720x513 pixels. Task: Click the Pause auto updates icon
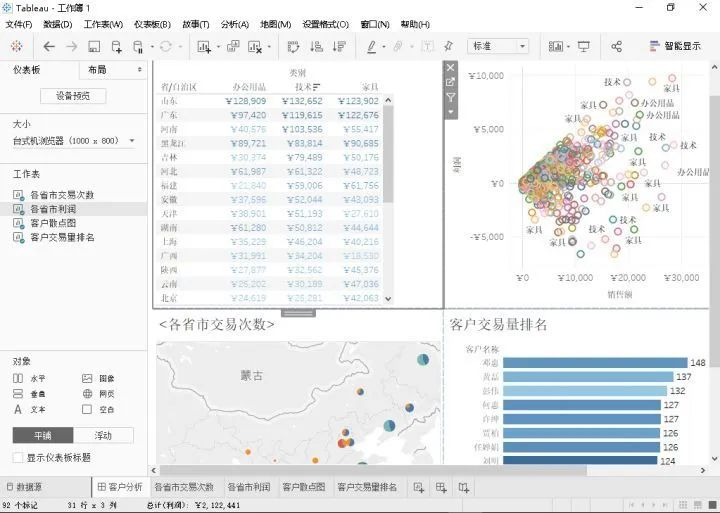138,47
